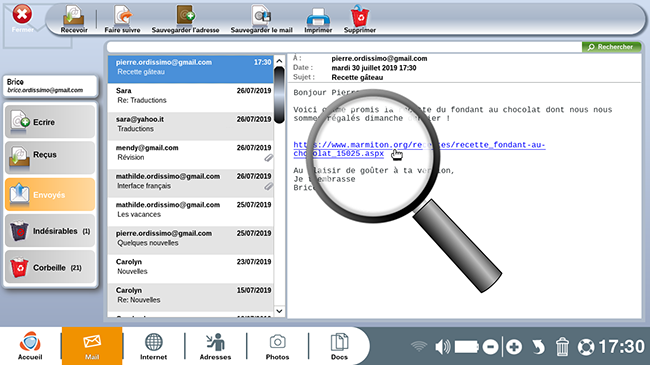Open Ecrire to compose a message
This screenshot has width=650, height=365.
click(50, 122)
